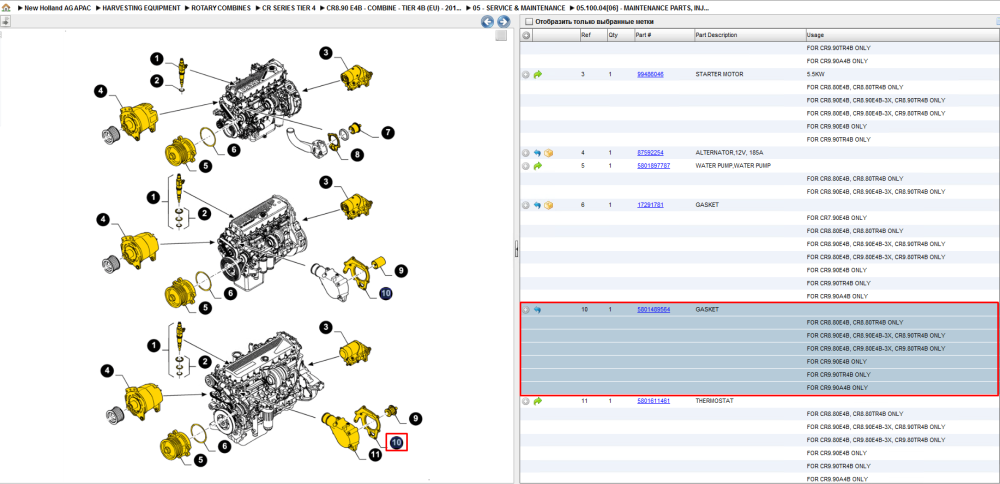Toggle 'Отобразить только выбранные метки' checkbox
Viewport: 1000px width, 484px height.
(x=528, y=22)
